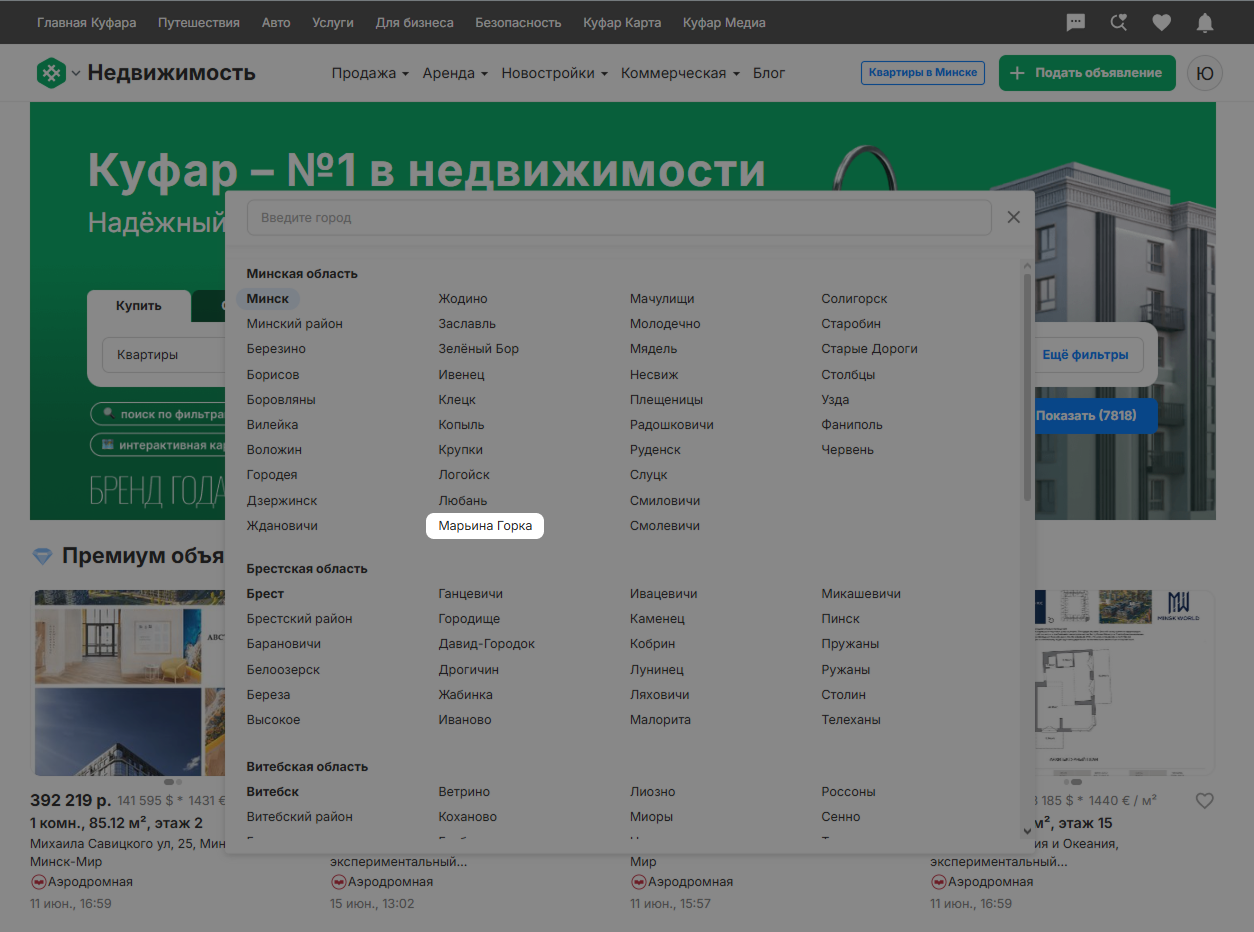Open the Продажа dropdown menu
The height and width of the screenshot is (932, 1254).
pos(370,73)
